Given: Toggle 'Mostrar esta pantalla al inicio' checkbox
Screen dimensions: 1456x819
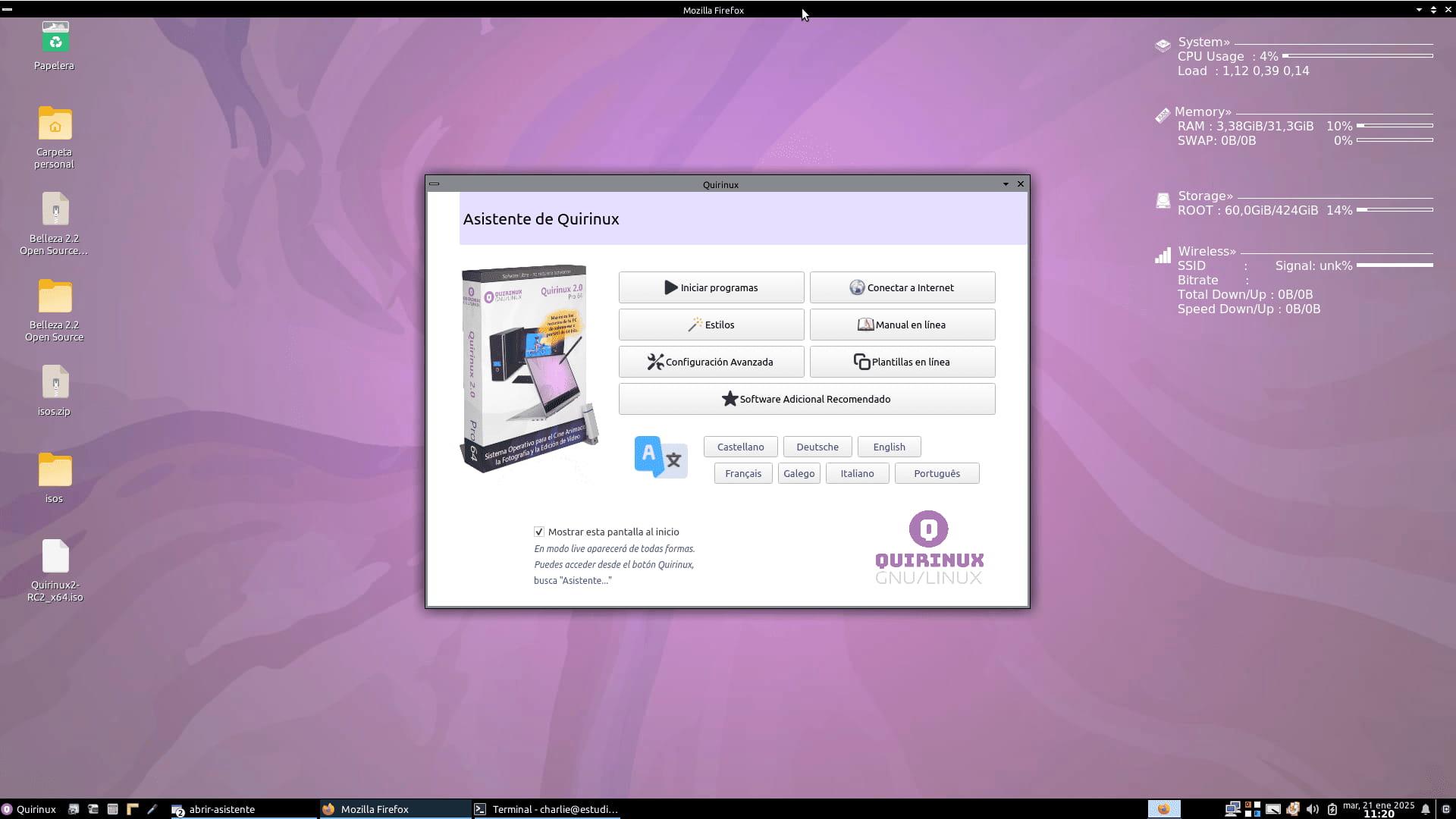Looking at the screenshot, I should (539, 532).
